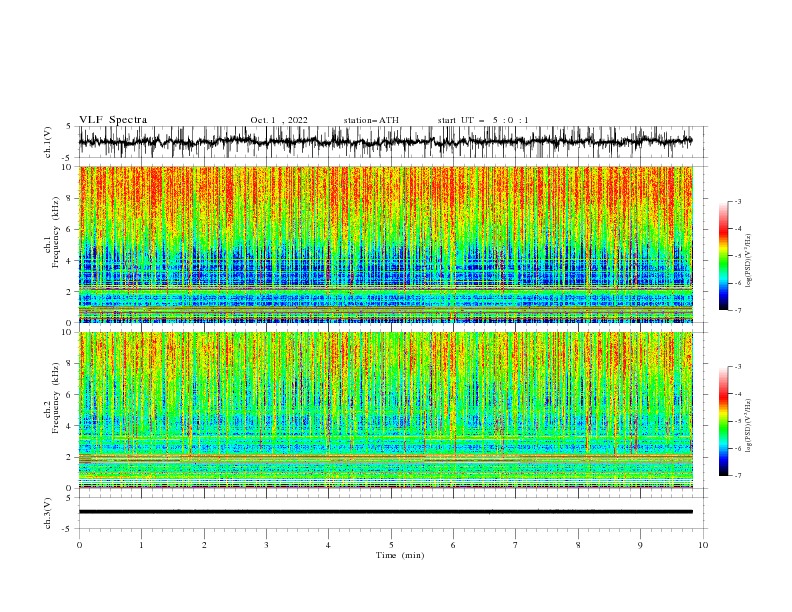Click the color scale bar beside ch.2 spectrogram
Image resolution: width=792 pixels, height=612 pixels.
724,421
